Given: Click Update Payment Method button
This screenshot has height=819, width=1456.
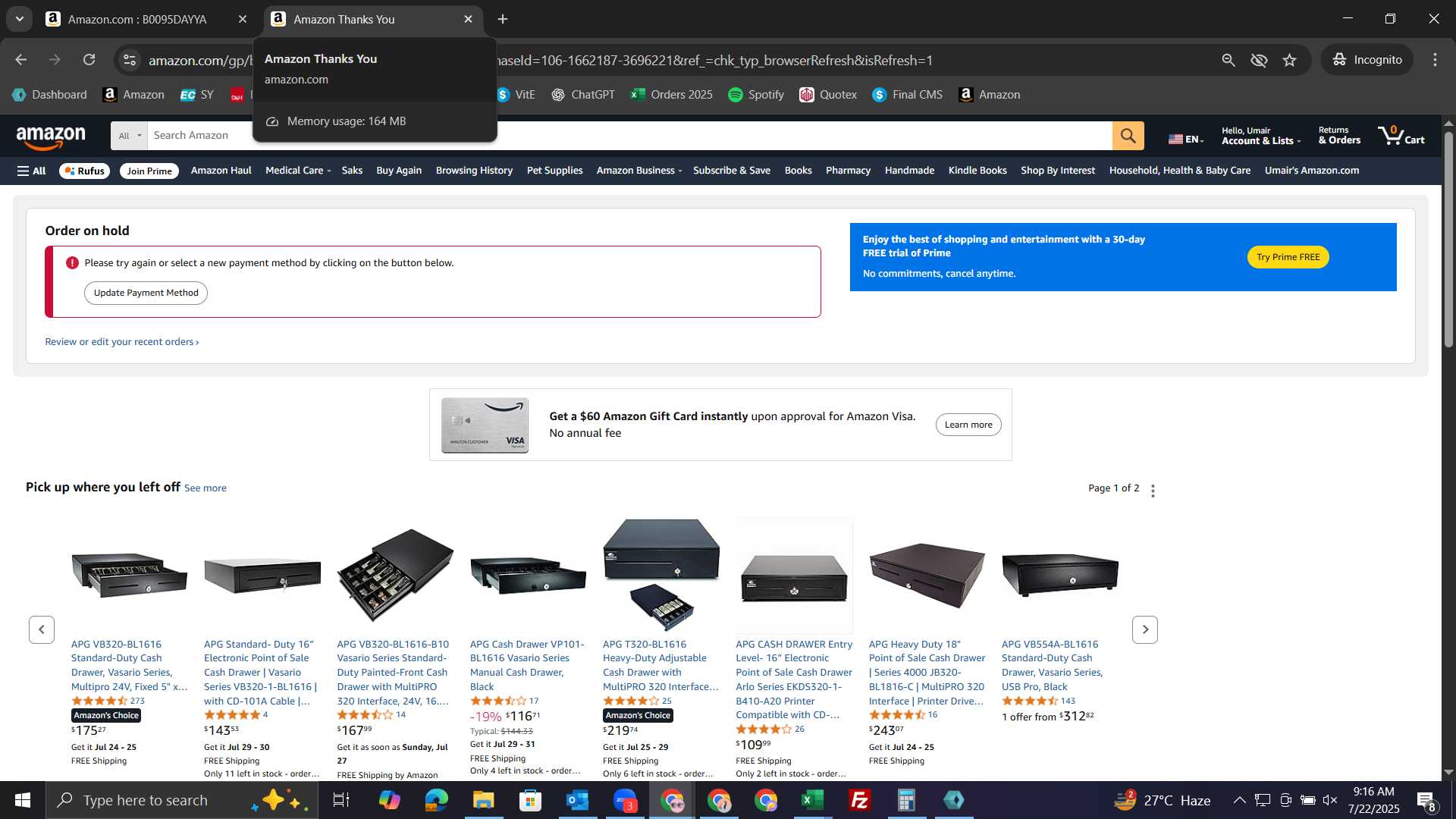Looking at the screenshot, I should click(x=146, y=293).
